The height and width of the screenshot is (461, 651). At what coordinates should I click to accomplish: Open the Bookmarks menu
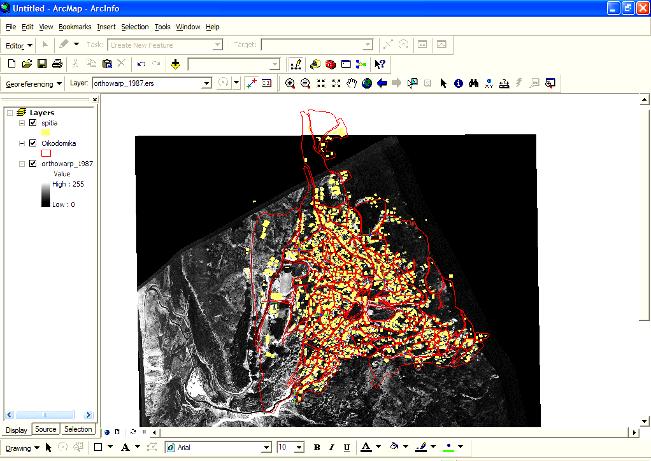tap(75, 27)
